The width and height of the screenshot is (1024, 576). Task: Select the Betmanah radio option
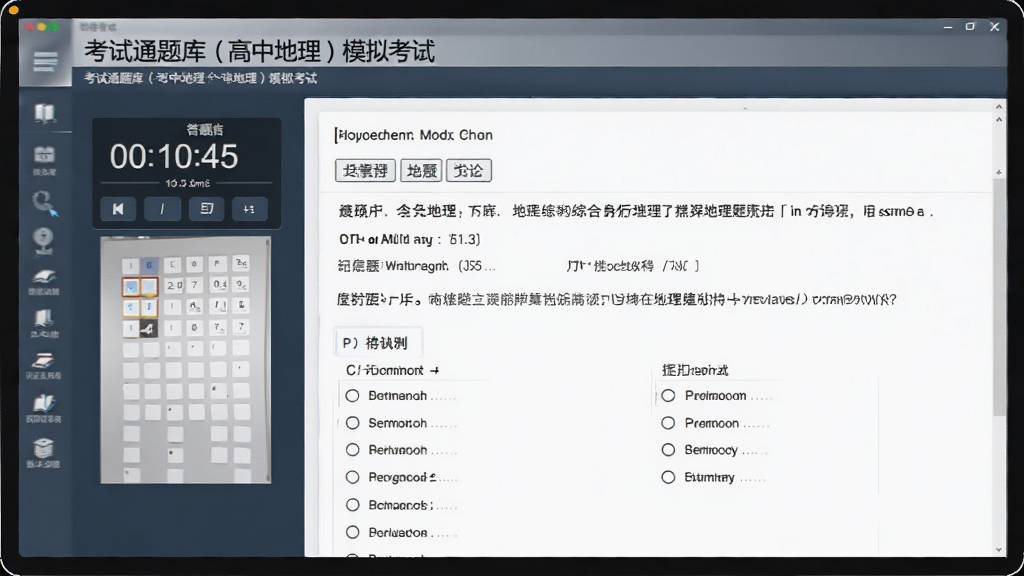coord(353,396)
